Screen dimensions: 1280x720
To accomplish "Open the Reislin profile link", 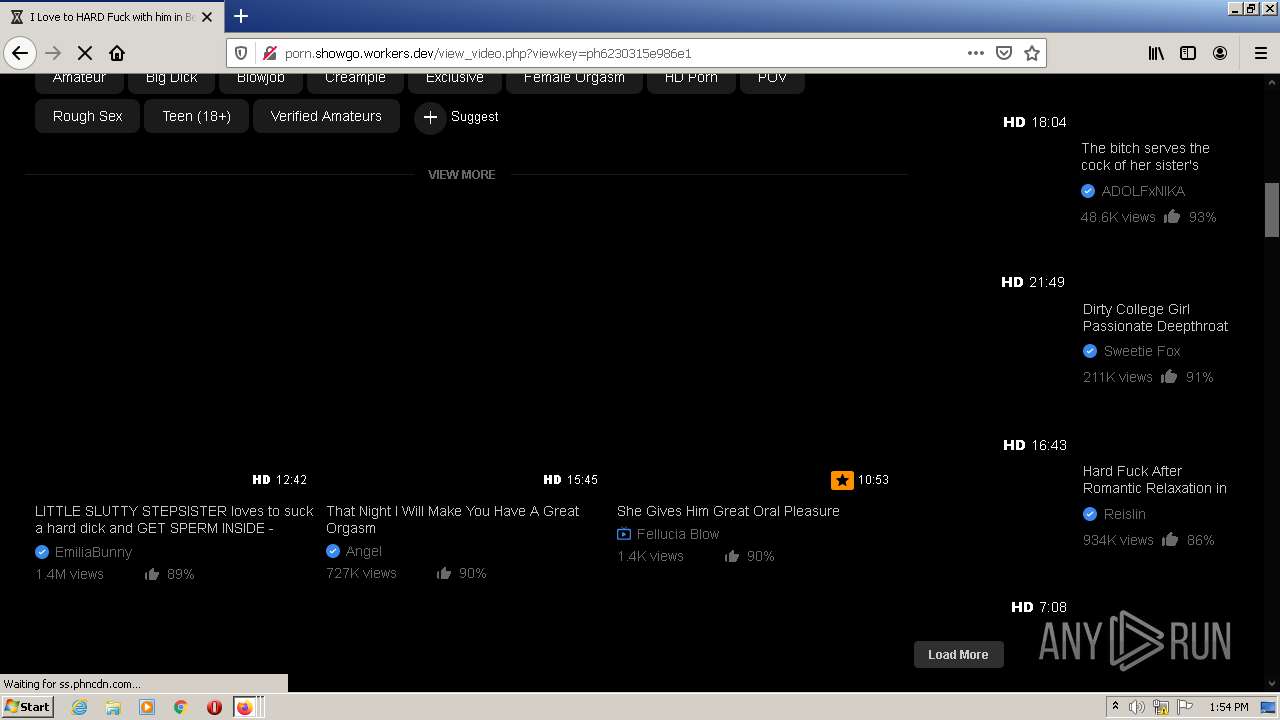I will coord(1124,514).
